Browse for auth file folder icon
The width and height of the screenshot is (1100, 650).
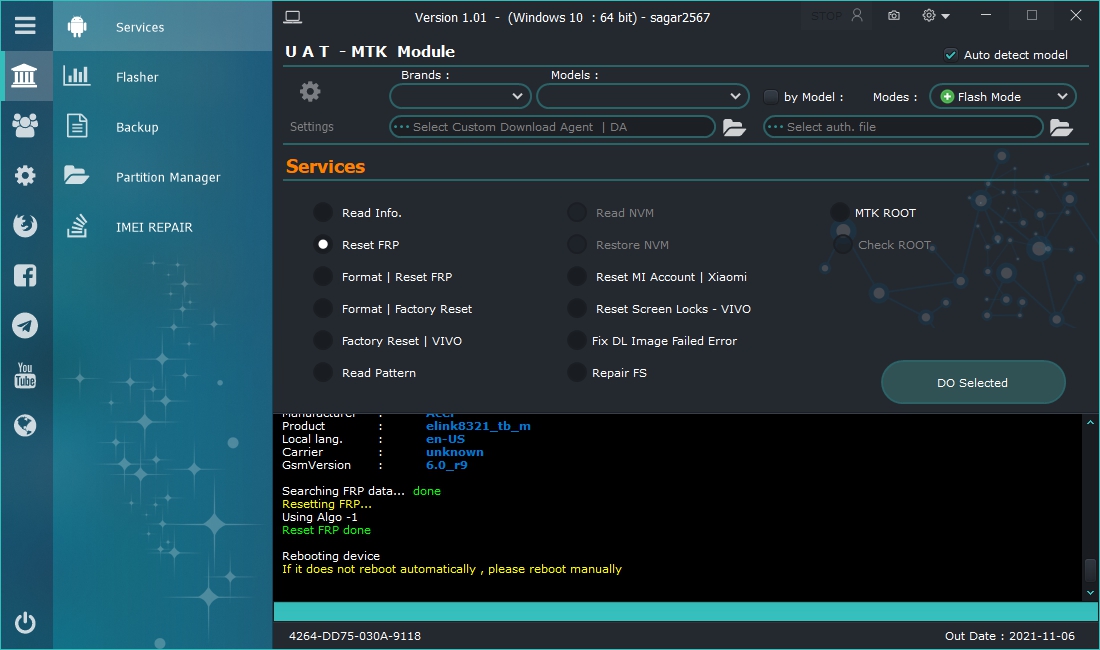[1061, 128]
